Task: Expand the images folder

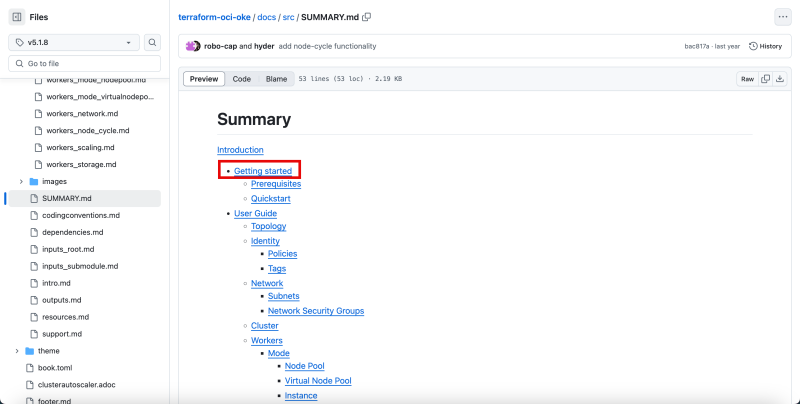Action: click(22, 181)
